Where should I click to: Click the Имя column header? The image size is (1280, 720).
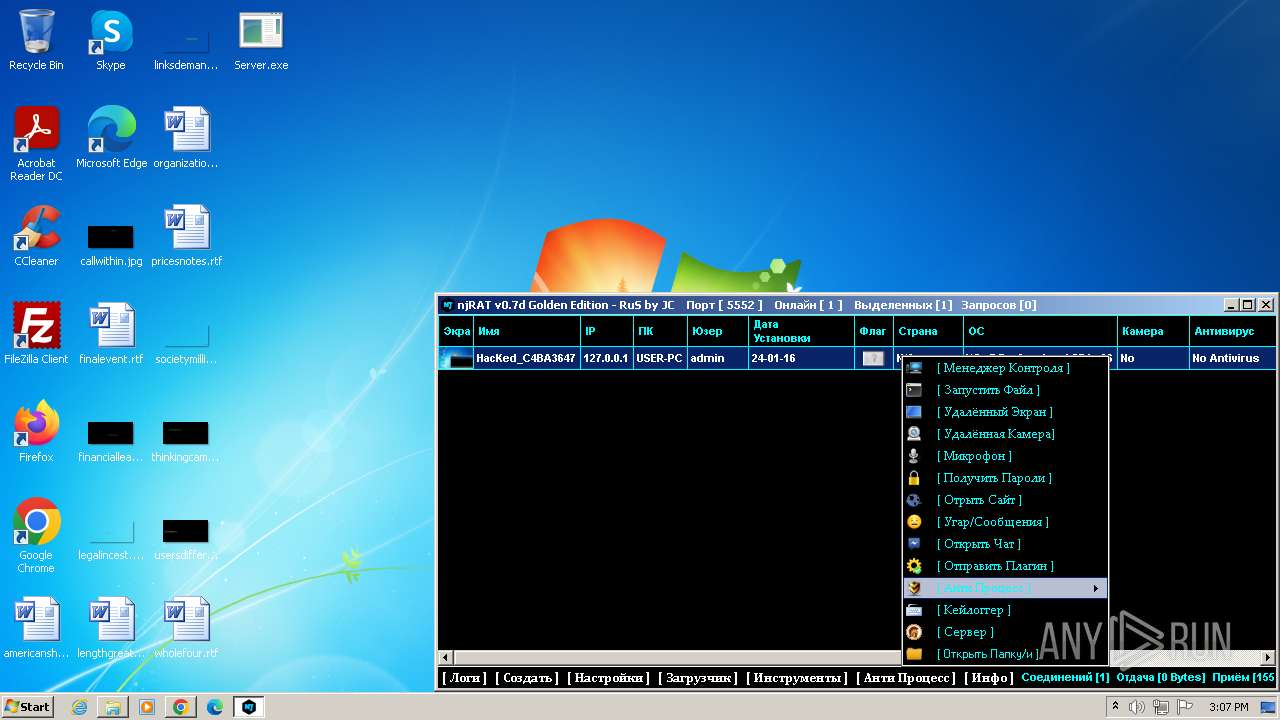(527, 331)
